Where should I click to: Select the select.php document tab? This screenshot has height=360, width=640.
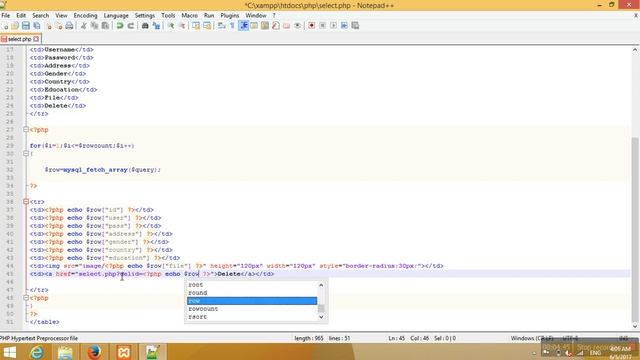[19, 39]
